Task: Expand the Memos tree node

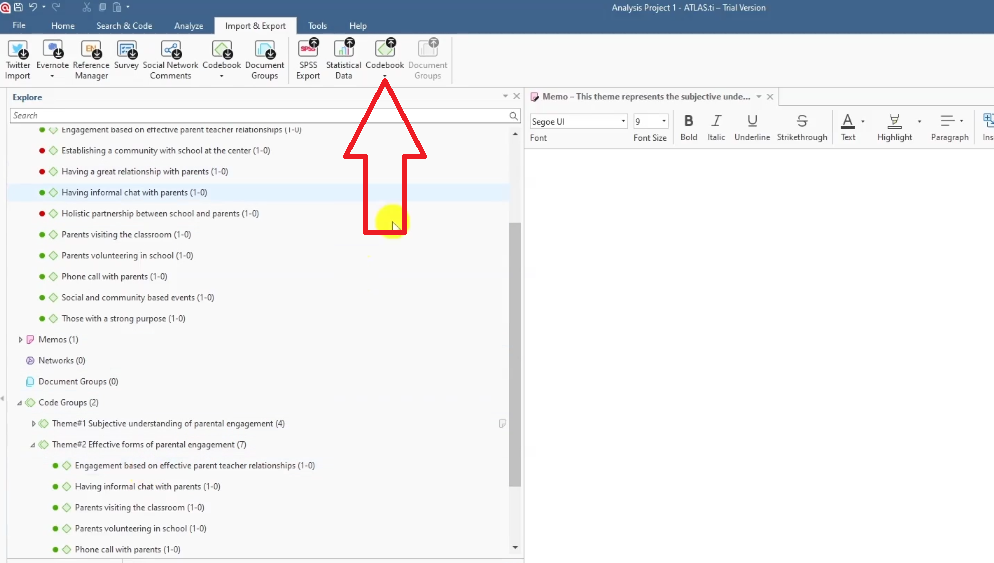Action: 20,340
